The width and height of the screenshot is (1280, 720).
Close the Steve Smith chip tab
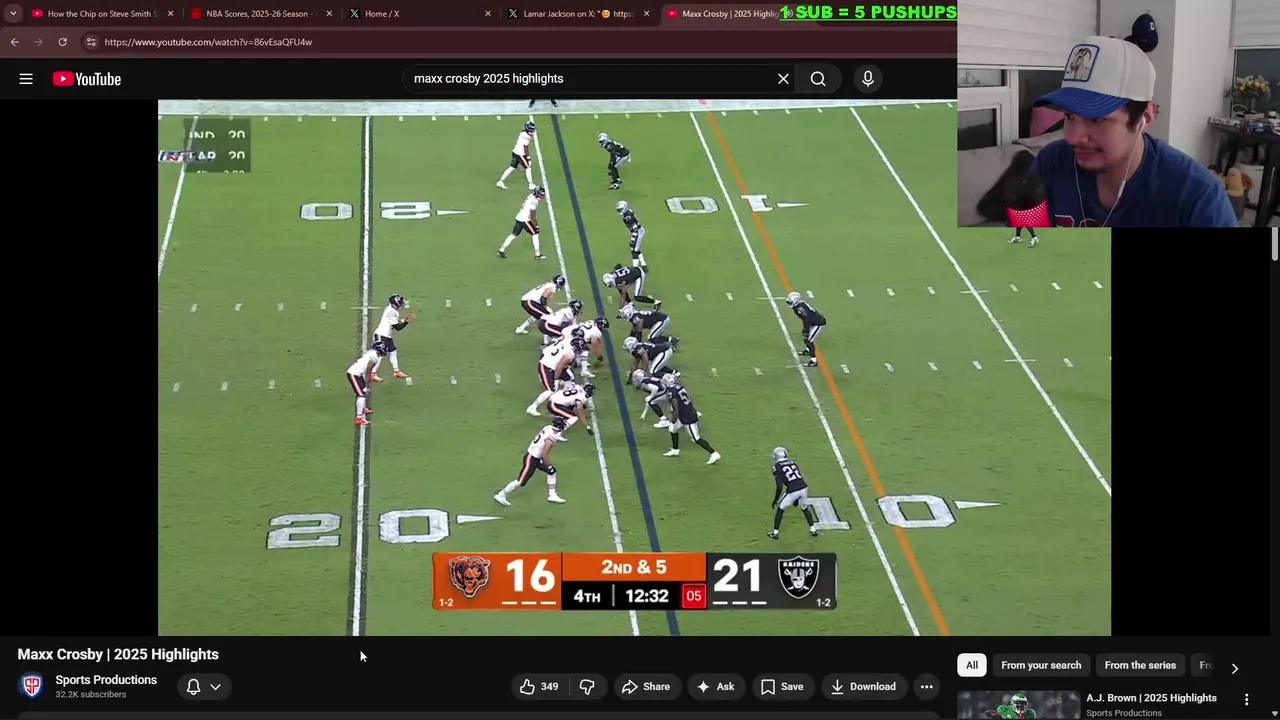click(x=170, y=14)
